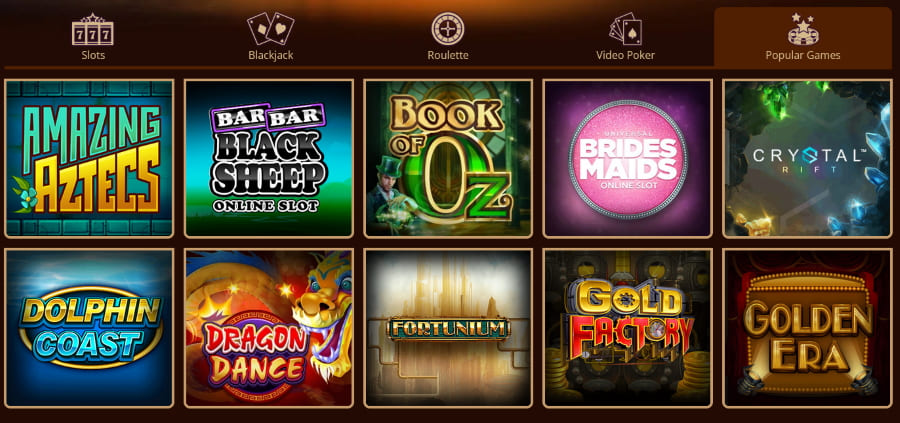Select the Blackjack category label
The width and height of the screenshot is (900, 423).
coord(271,55)
